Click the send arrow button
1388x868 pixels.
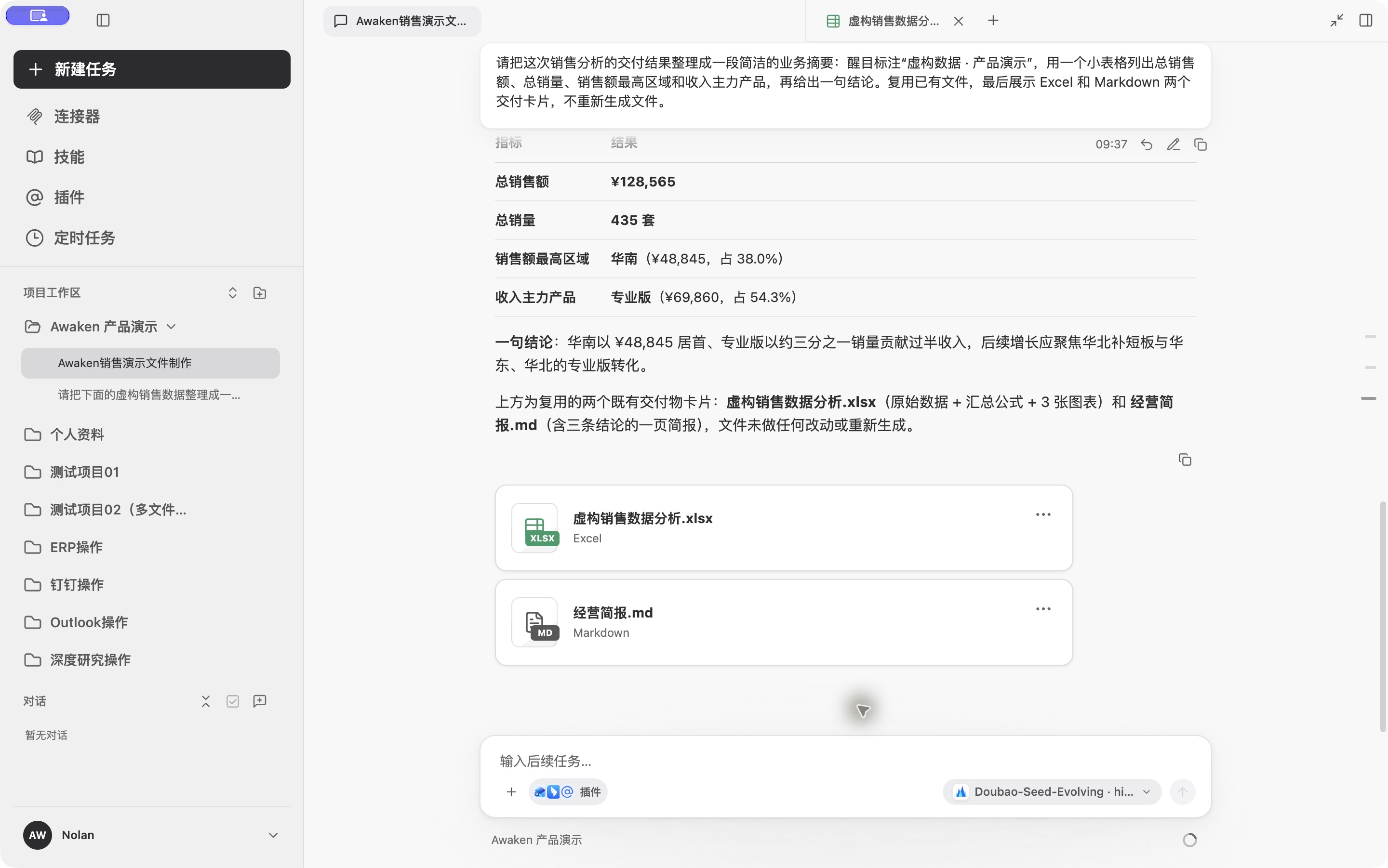tap(1182, 792)
